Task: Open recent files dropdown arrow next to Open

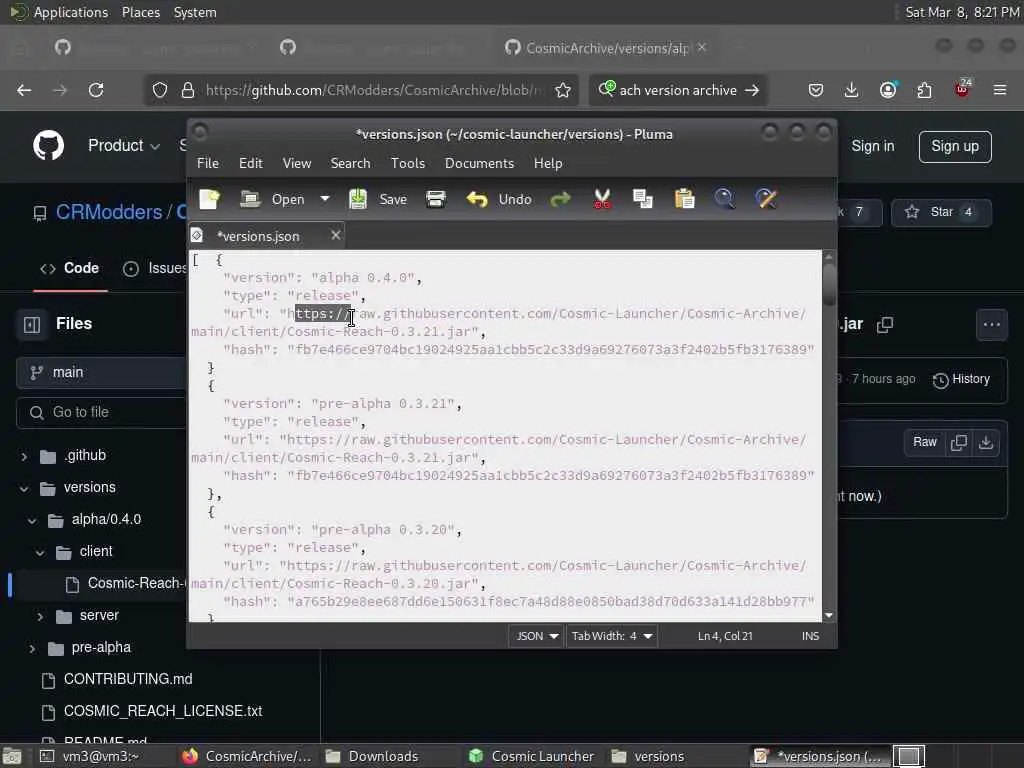Action: [325, 199]
